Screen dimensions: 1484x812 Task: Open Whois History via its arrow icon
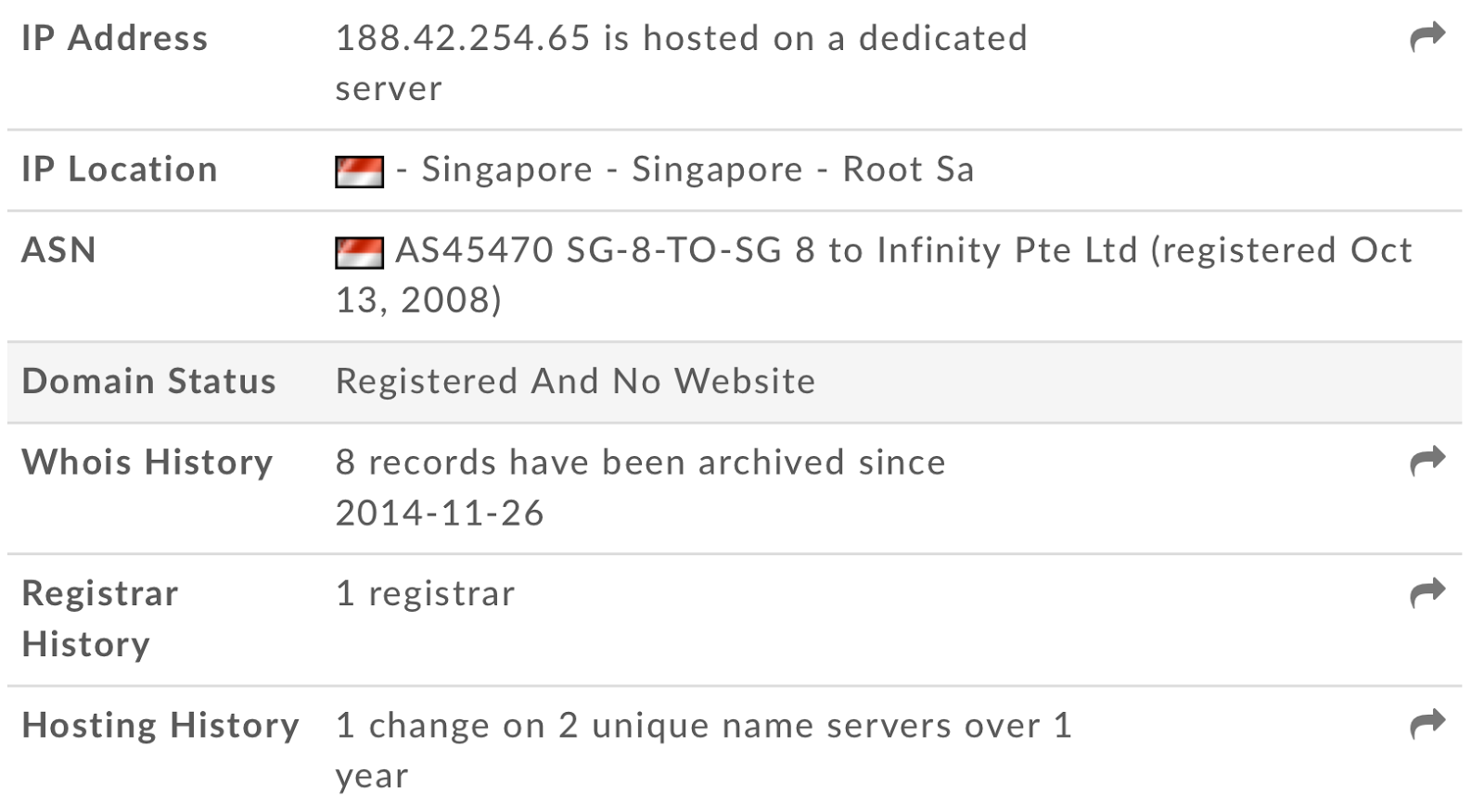pos(1427,461)
